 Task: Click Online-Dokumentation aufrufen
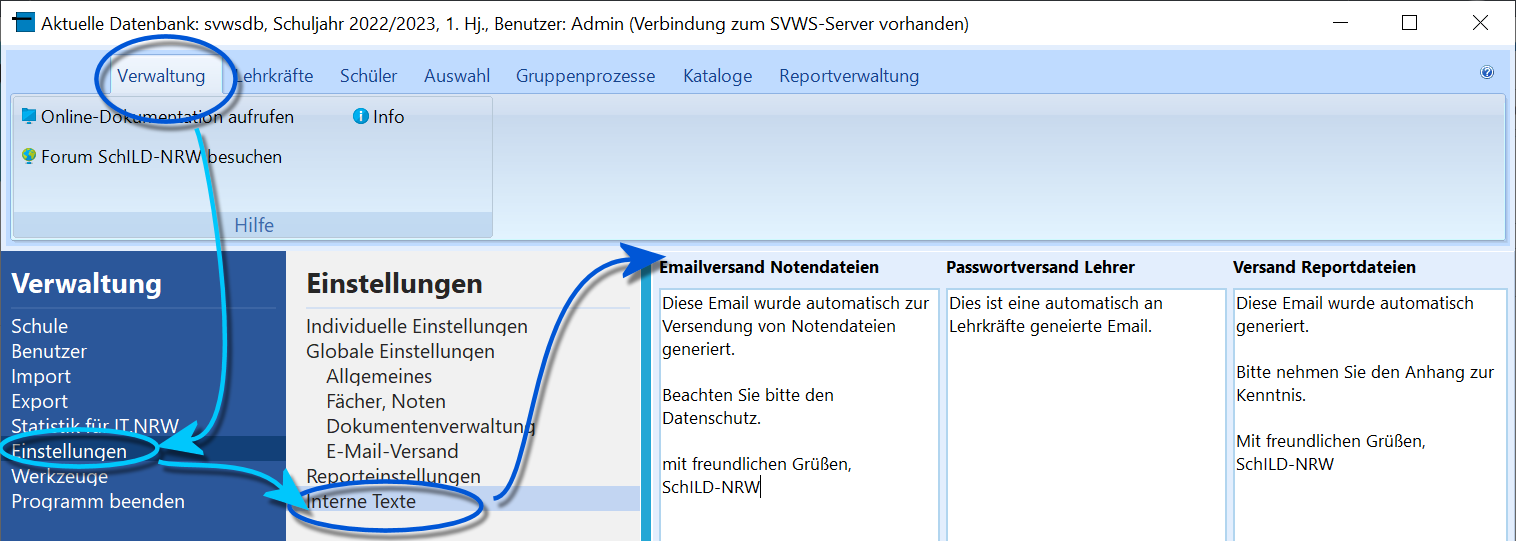(x=158, y=117)
